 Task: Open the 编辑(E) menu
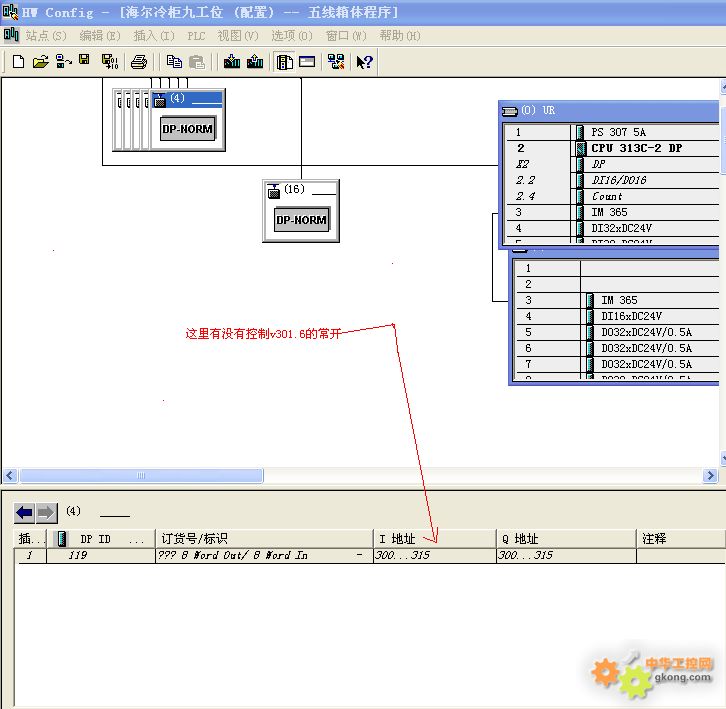click(100, 36)
